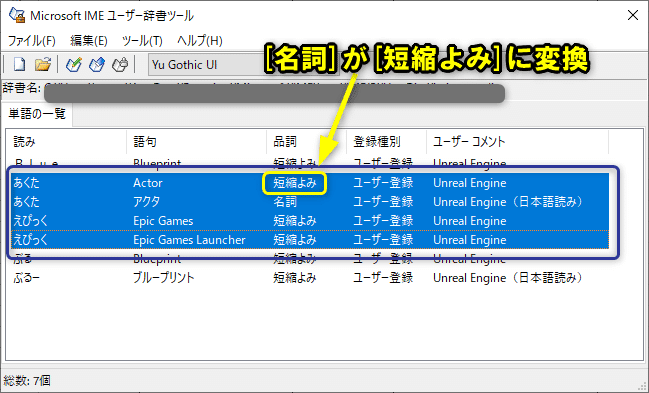Click the 名詞 part-of-speech cell
Screen dimensions: 649x393
[285, 202]
